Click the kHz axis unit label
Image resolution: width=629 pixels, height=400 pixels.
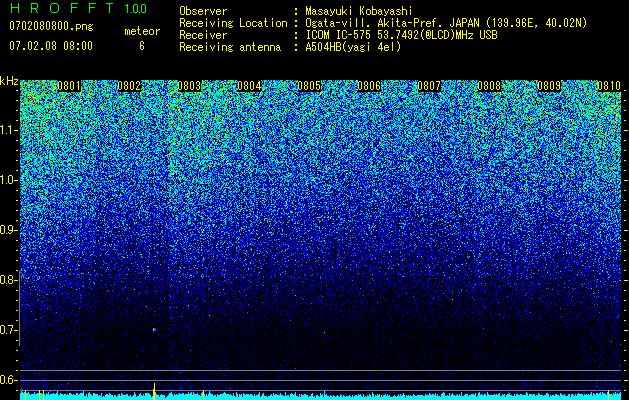(x=9, y=81)
